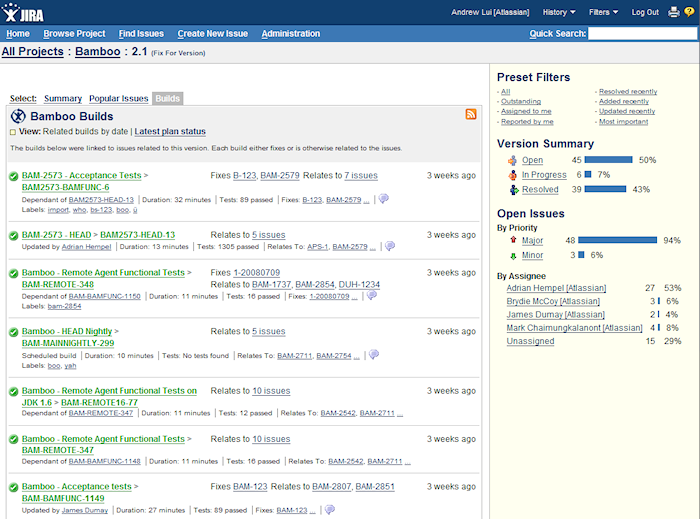Click the green Minor priority arrow icon
700x519 pixels.
[x=513, y=256]
